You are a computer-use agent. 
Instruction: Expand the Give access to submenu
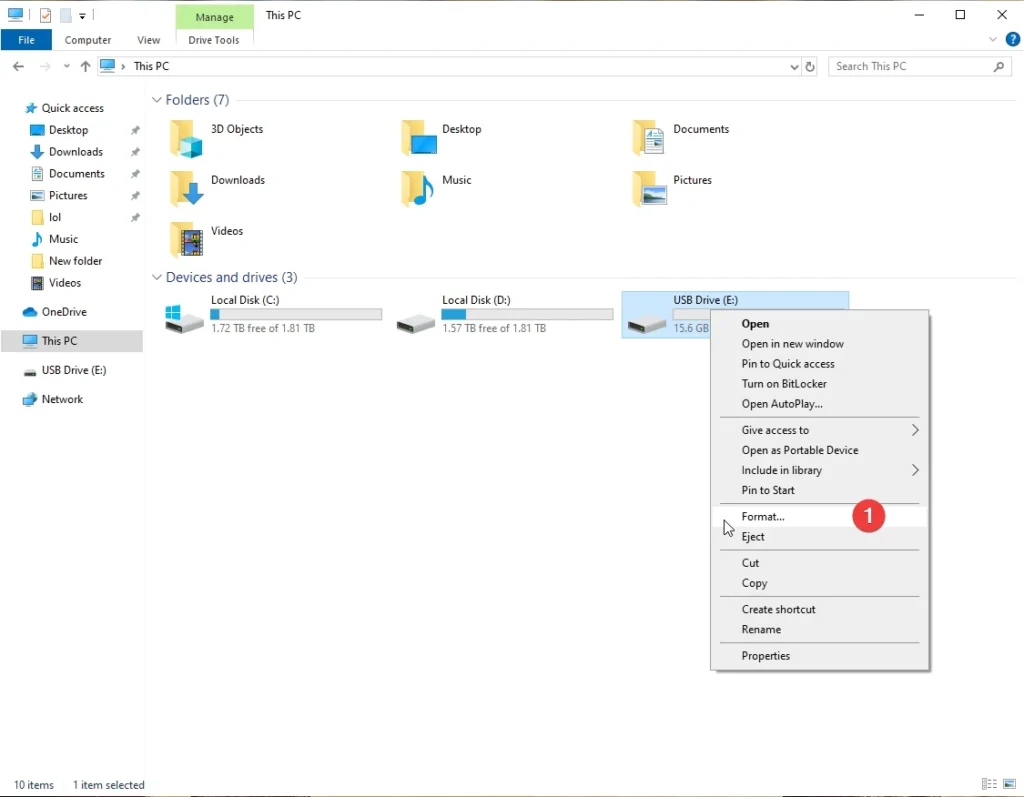[775, 430]
